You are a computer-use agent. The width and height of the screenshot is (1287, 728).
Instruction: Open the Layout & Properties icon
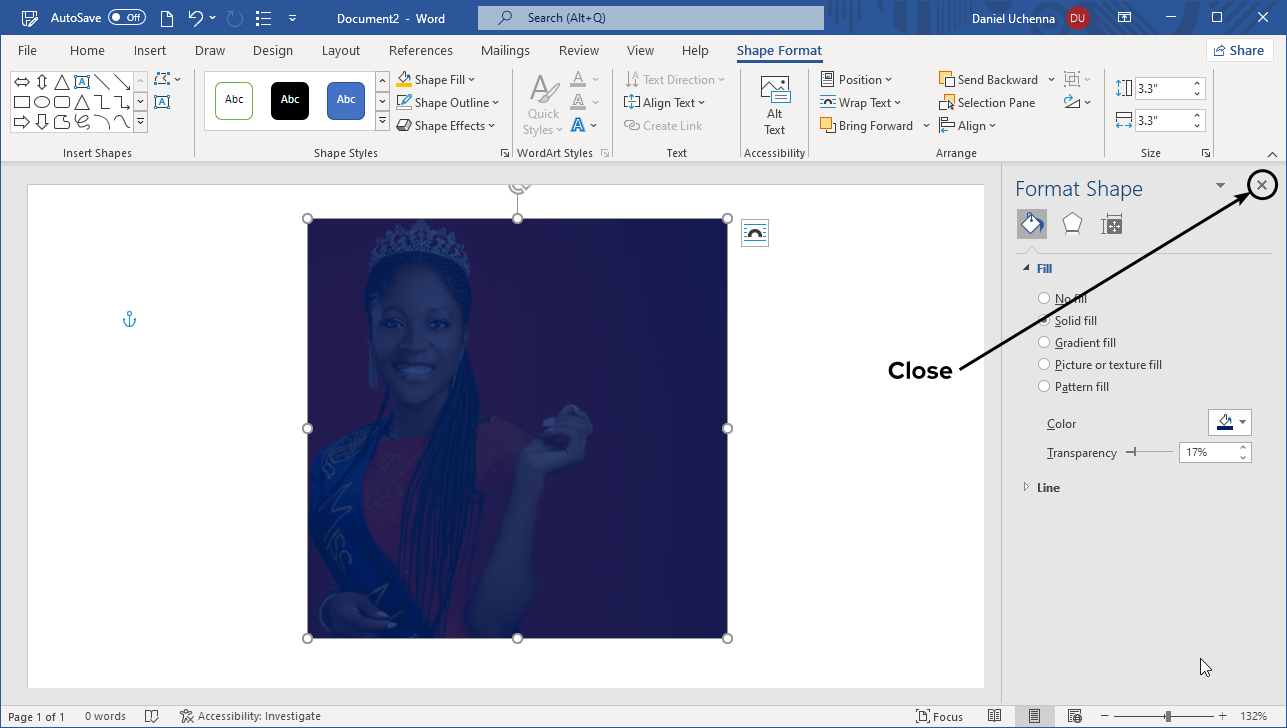click(x=1111, y=224)
